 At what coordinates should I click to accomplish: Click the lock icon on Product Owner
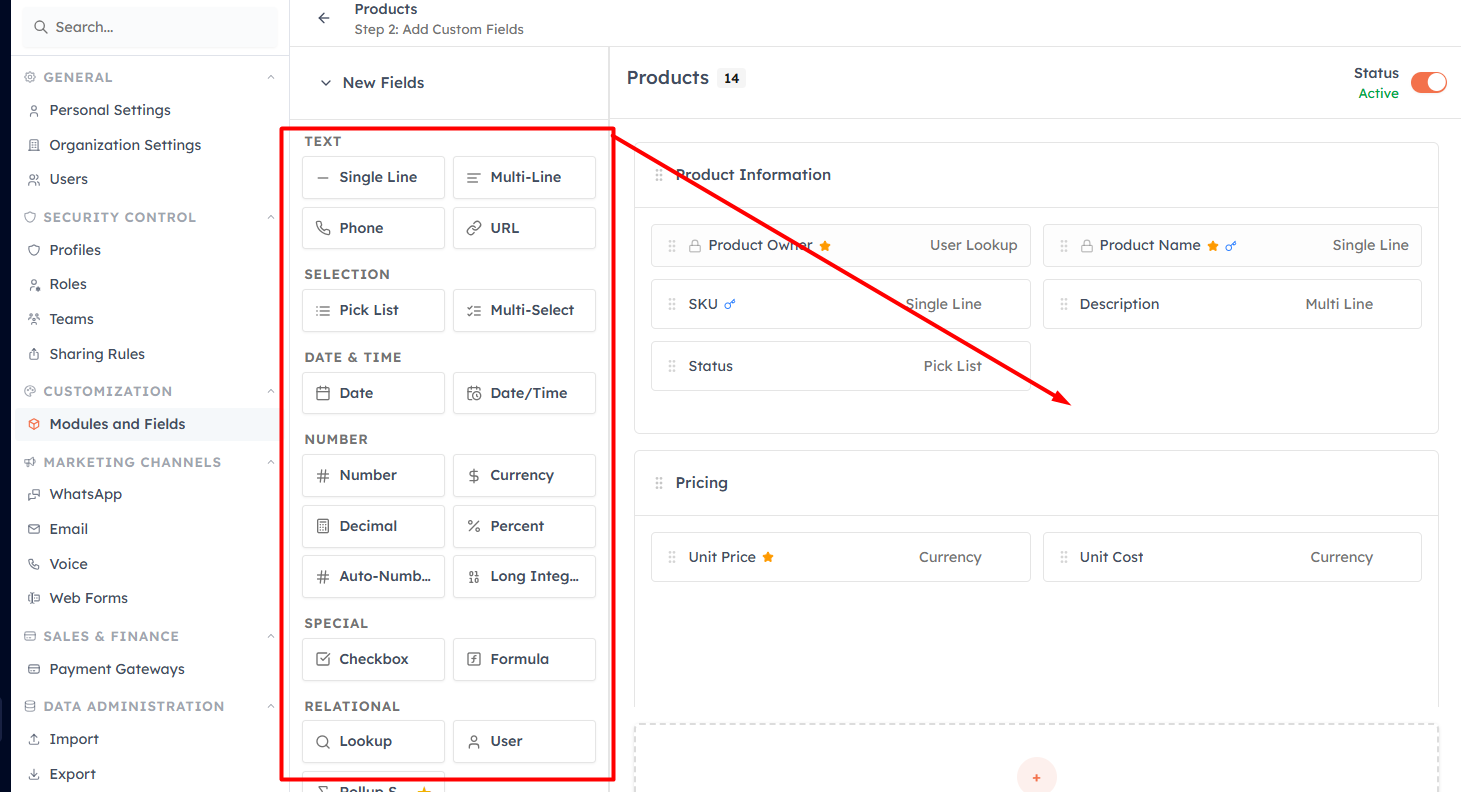pos(696,246)
